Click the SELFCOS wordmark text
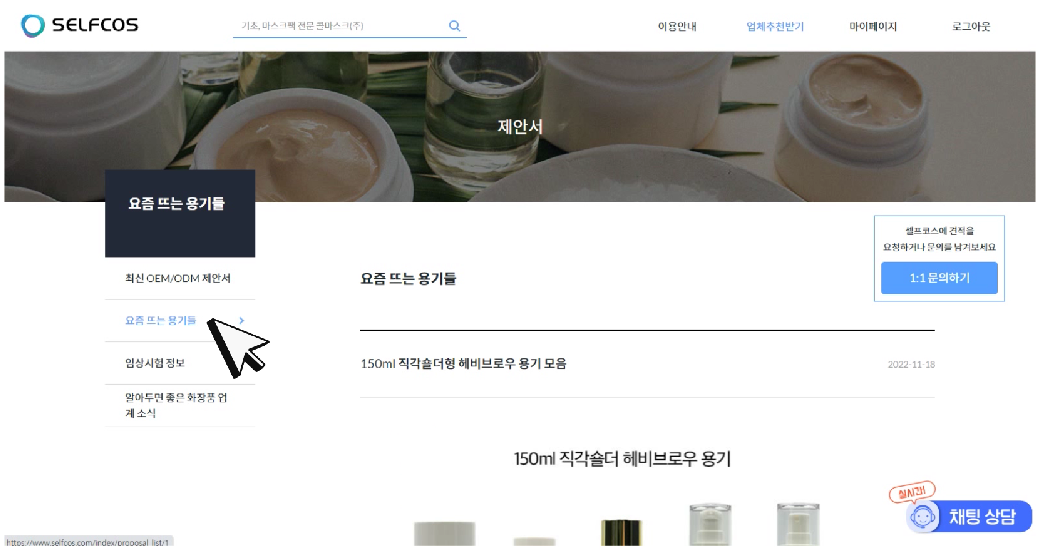The image size is (1052, 557). [x=95, y=26]
